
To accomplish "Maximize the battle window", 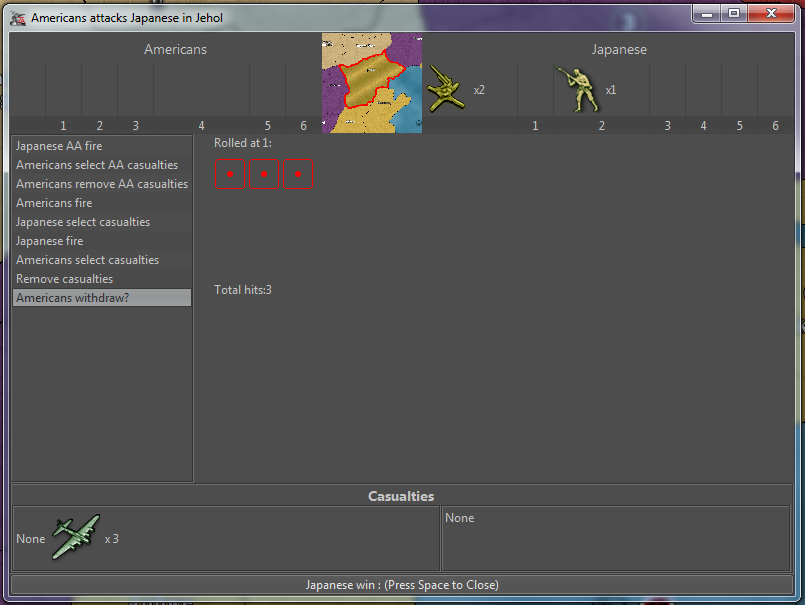I will click(x=734, y=13).
